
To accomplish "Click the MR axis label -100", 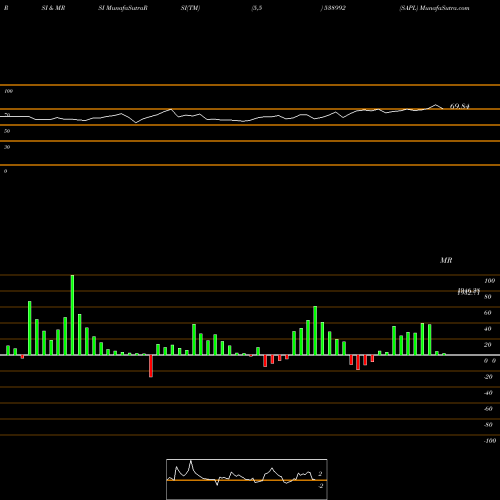I will point(490,441).
